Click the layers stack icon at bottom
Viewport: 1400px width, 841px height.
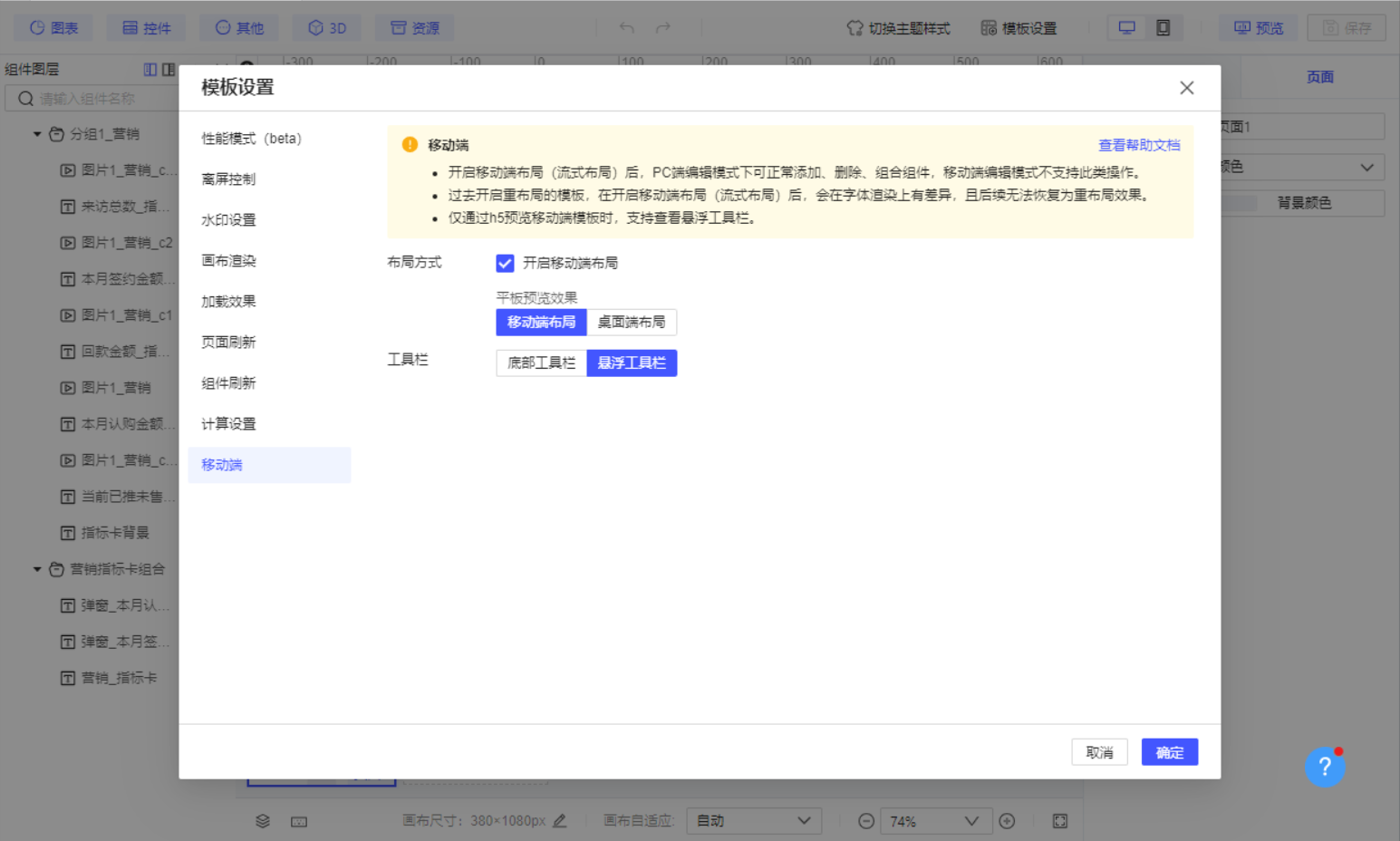[x=263, y=821]
